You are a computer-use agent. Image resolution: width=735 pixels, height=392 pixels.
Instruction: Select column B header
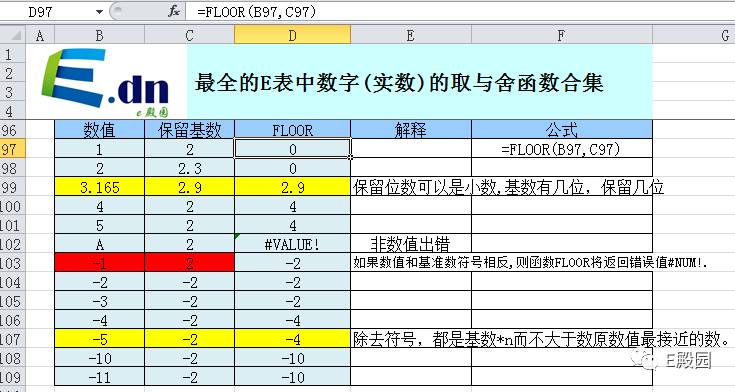[x=99, y=35]
